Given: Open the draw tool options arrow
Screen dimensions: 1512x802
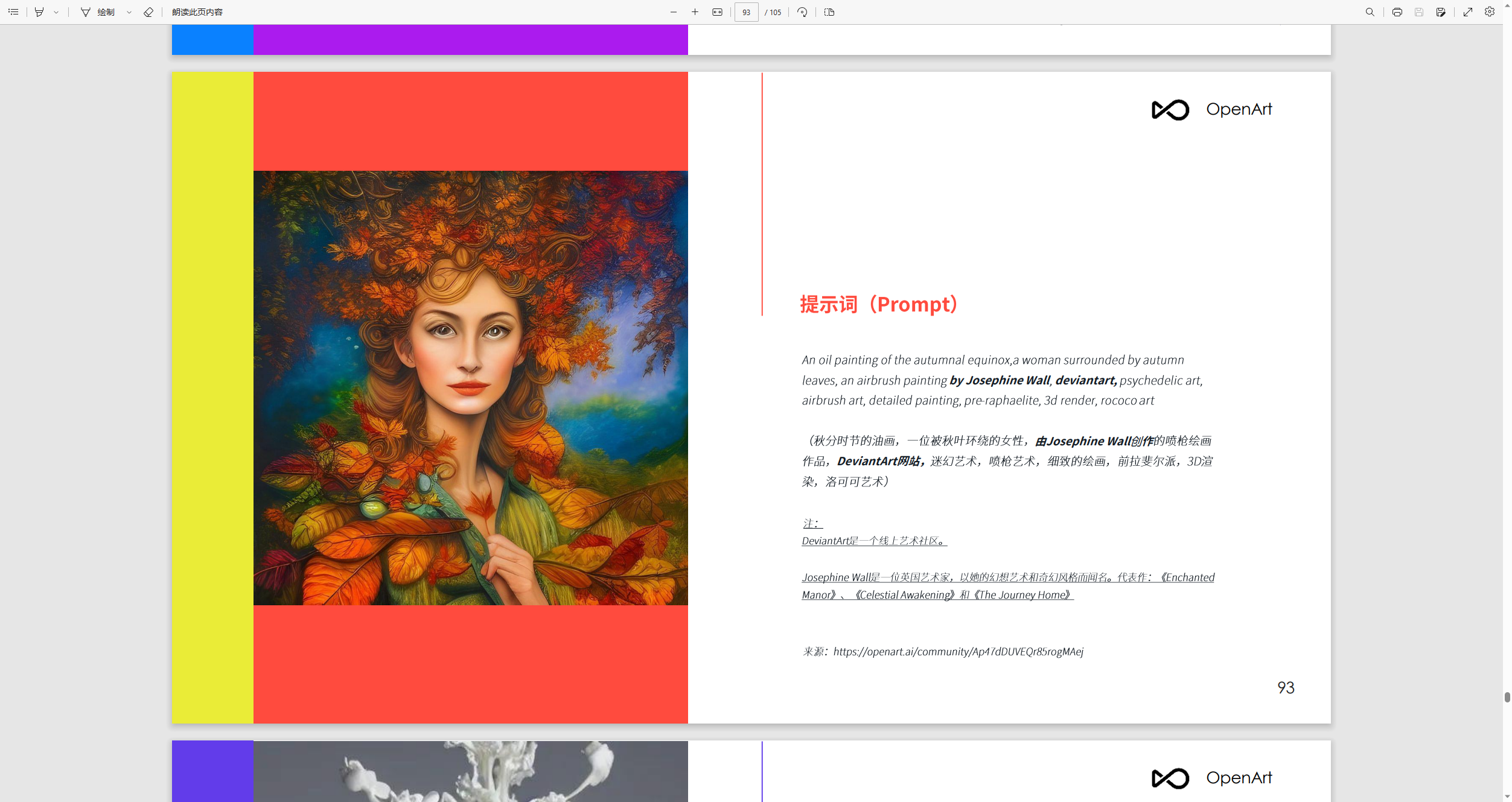Looking at the screenshot, I should click(x=129, y=12).
